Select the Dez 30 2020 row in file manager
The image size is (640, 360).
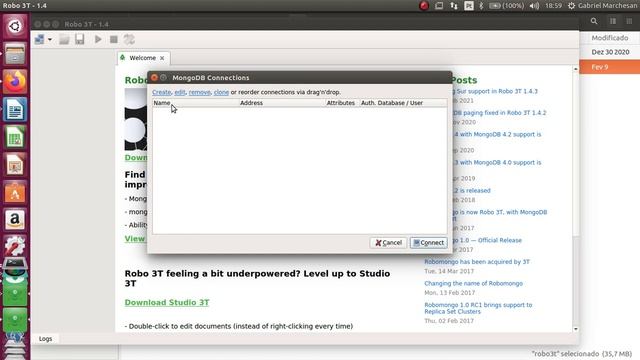coord(610,52)
